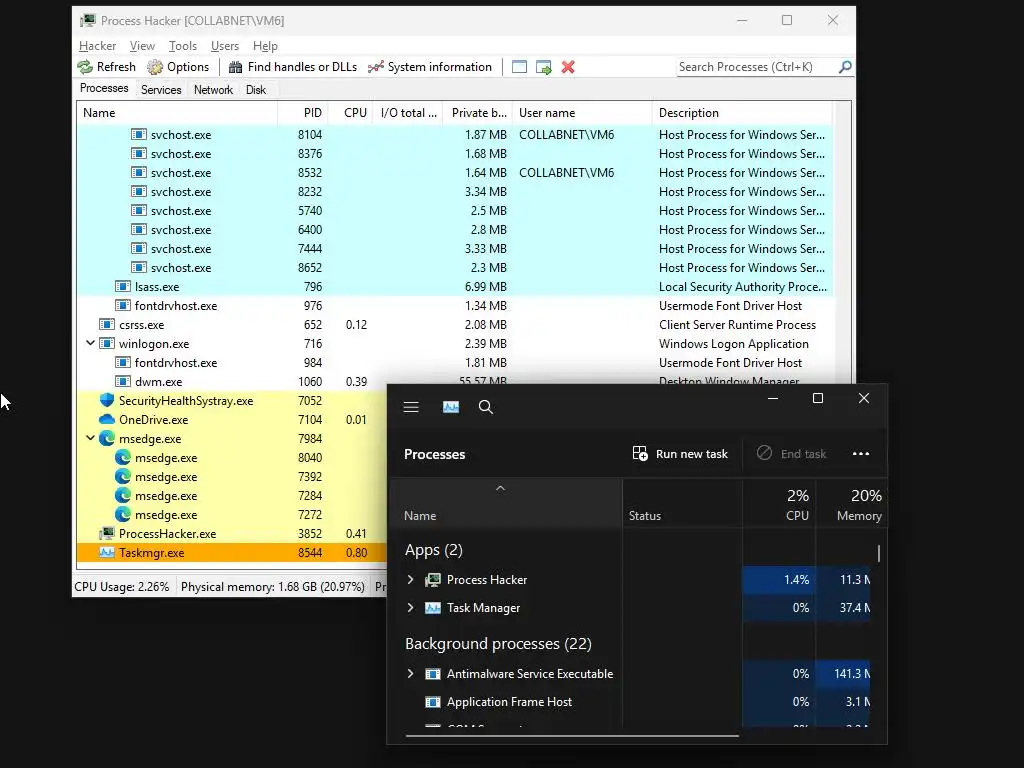
Task: Click the End task button
Action: point(792,454)
